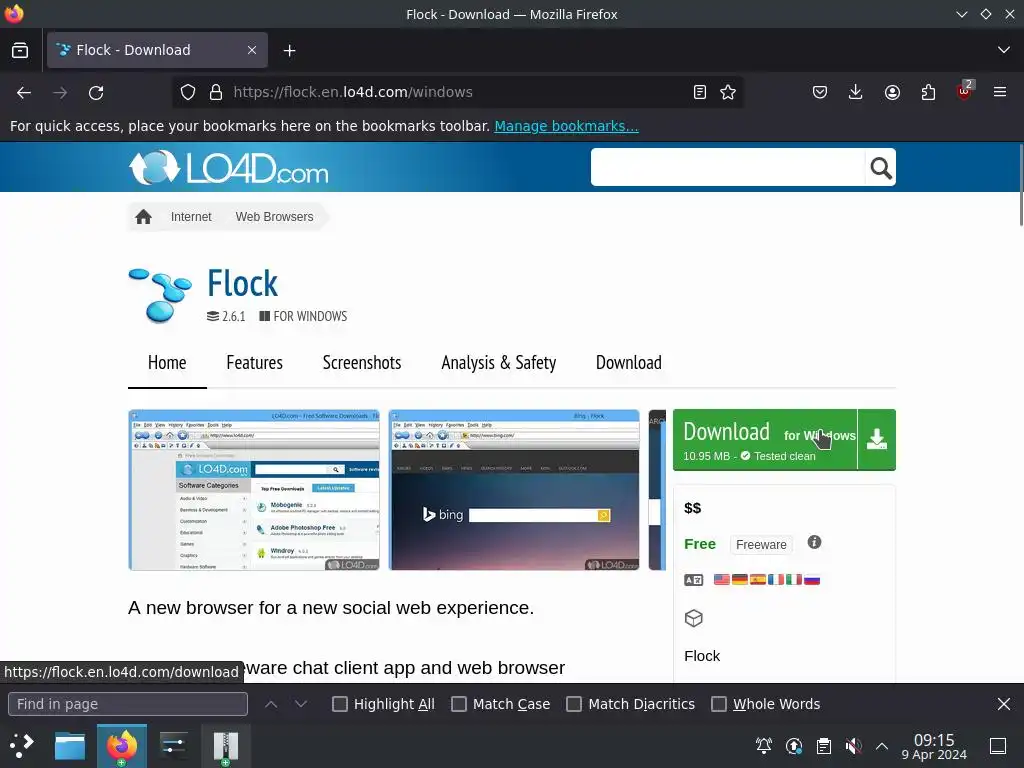
Task: Click the Manage bookmarks link
Action: coord(566,126)
